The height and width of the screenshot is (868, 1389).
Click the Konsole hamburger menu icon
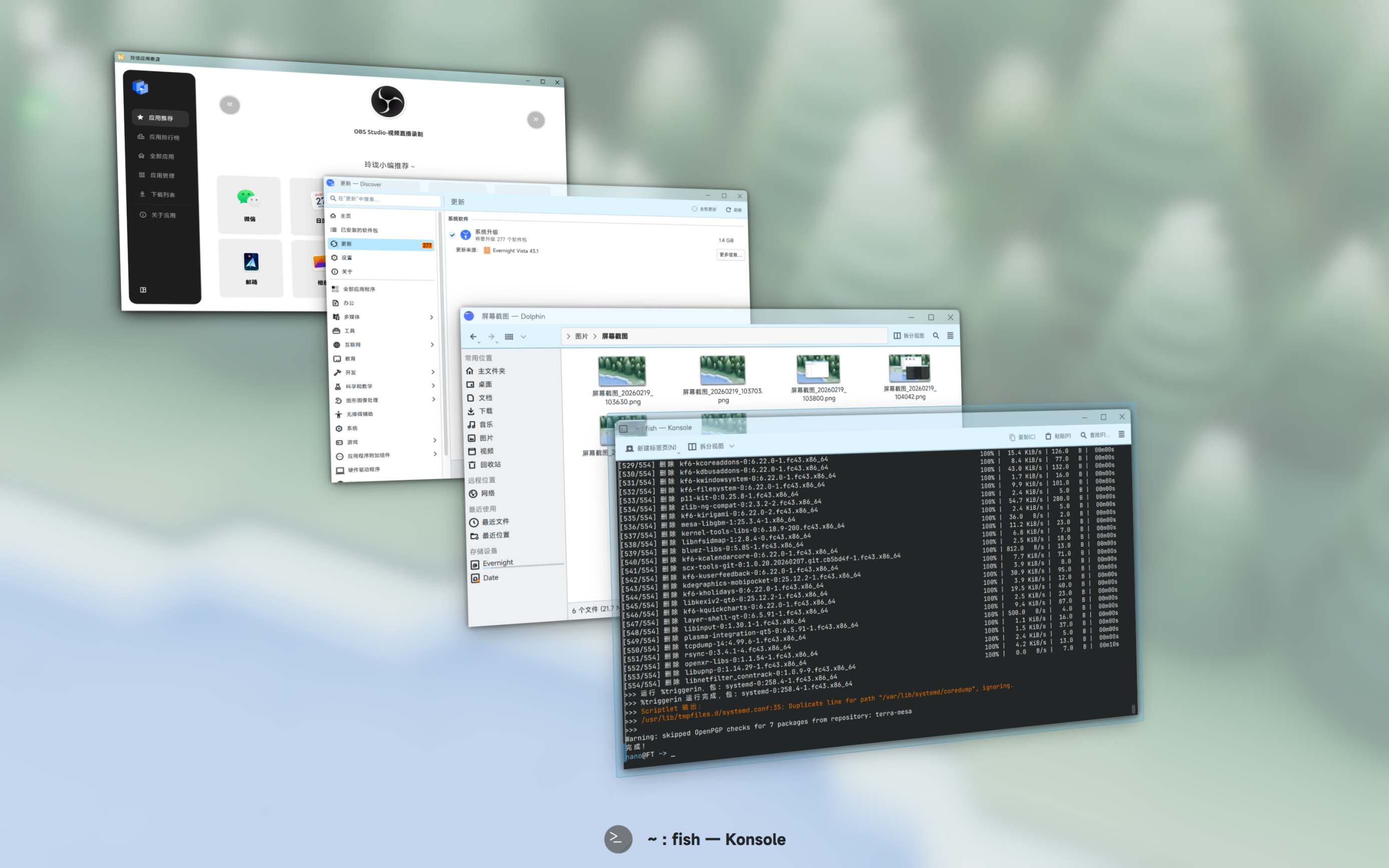(x=1121, y=435)
